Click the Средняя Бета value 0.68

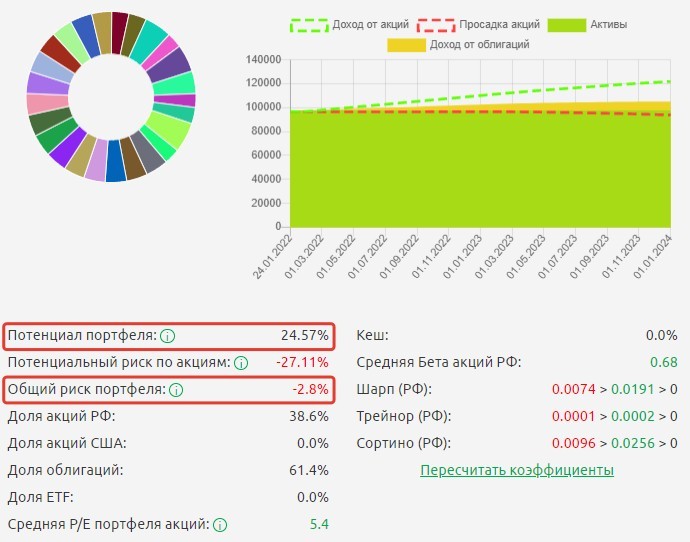[x=663, y=363]
